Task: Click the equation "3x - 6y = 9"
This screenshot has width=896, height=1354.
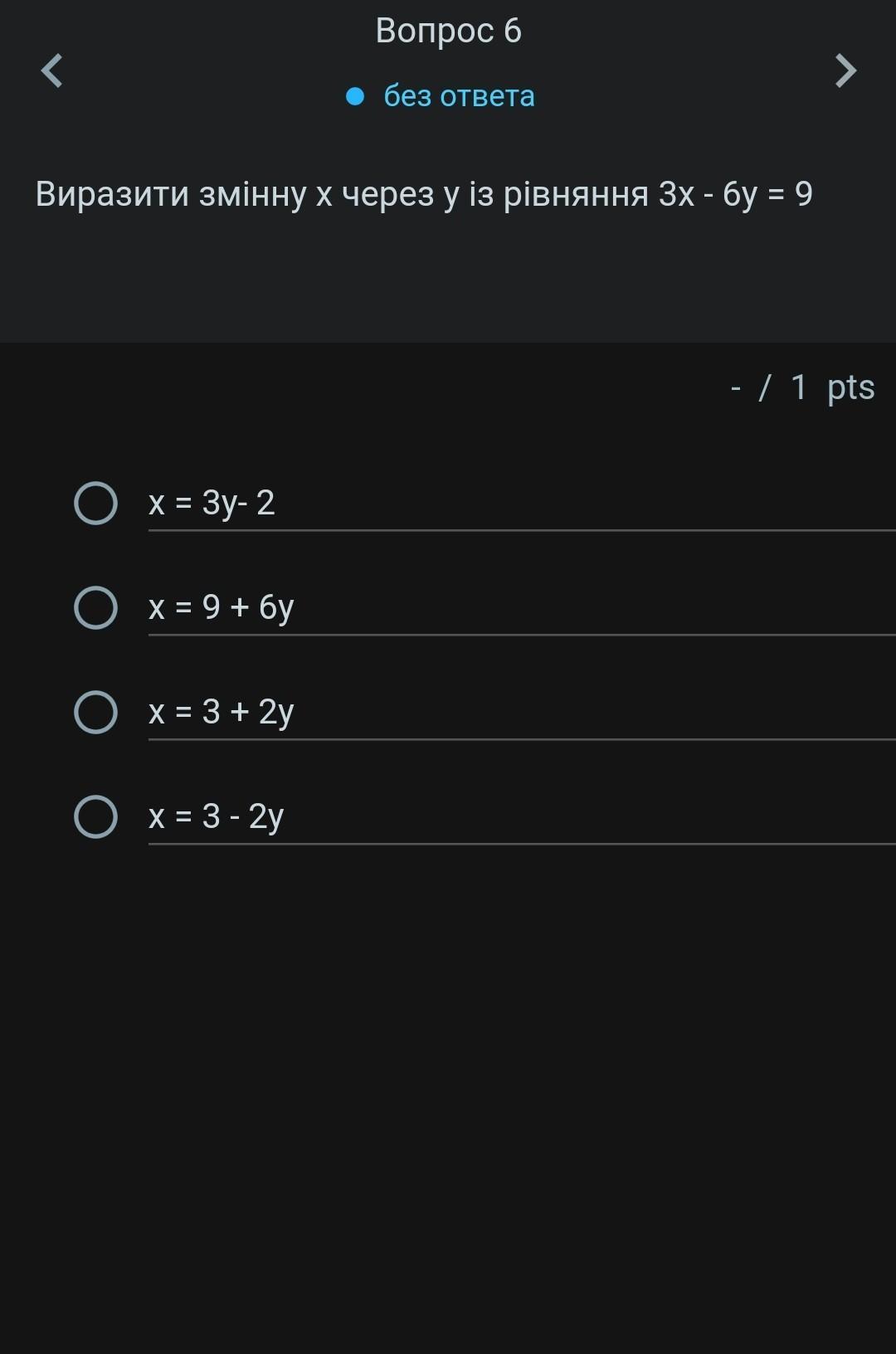Action: [735, 194]
